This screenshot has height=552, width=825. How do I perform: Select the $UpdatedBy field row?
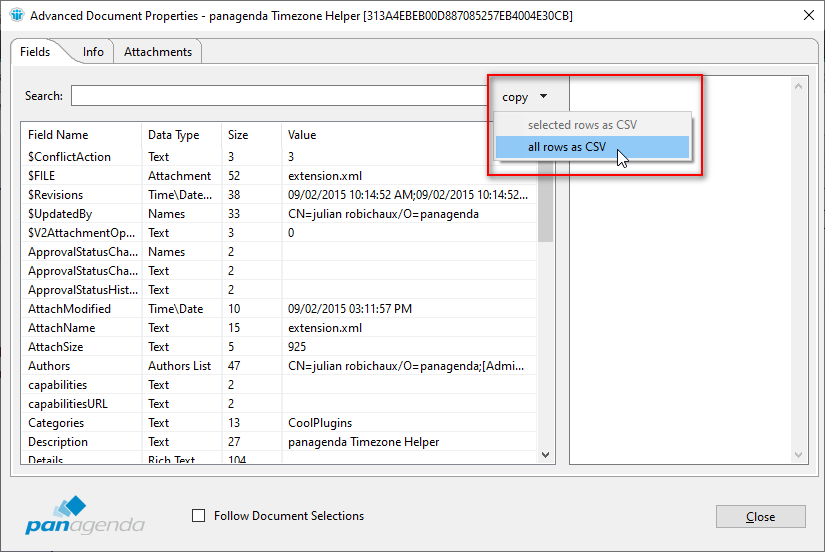click(279, 214)
